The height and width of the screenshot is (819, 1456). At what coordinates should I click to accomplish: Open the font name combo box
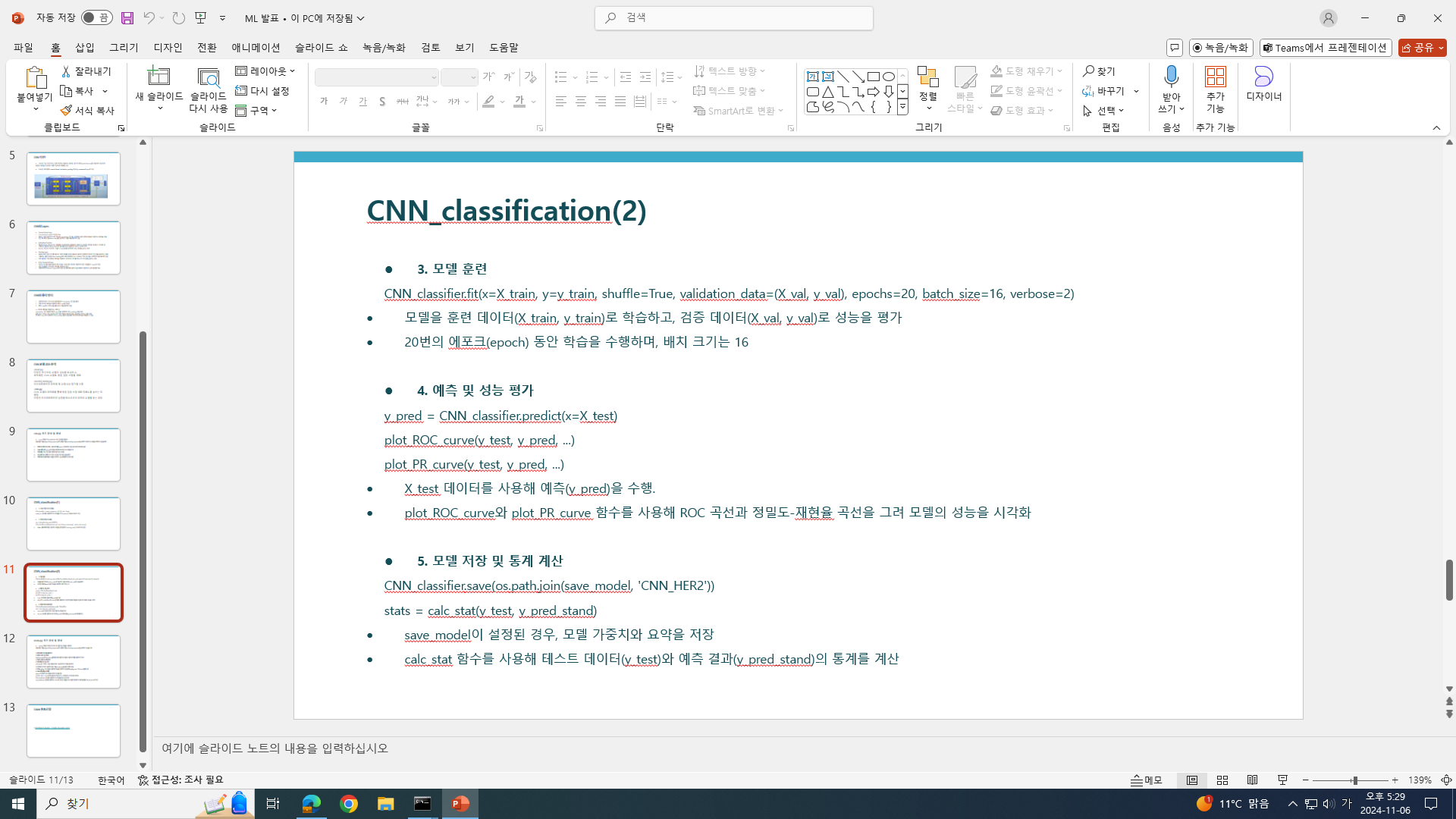[377, 77]
